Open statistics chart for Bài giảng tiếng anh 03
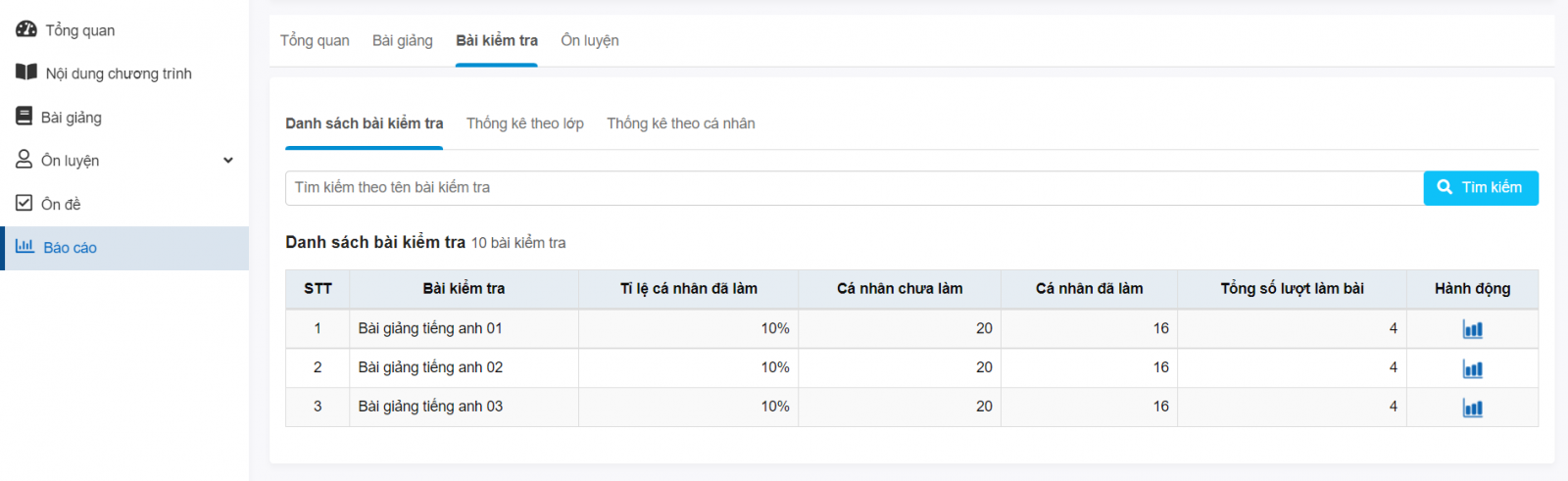The height and width of the screenshot is (481, 1568). [x=1472, y=408]
